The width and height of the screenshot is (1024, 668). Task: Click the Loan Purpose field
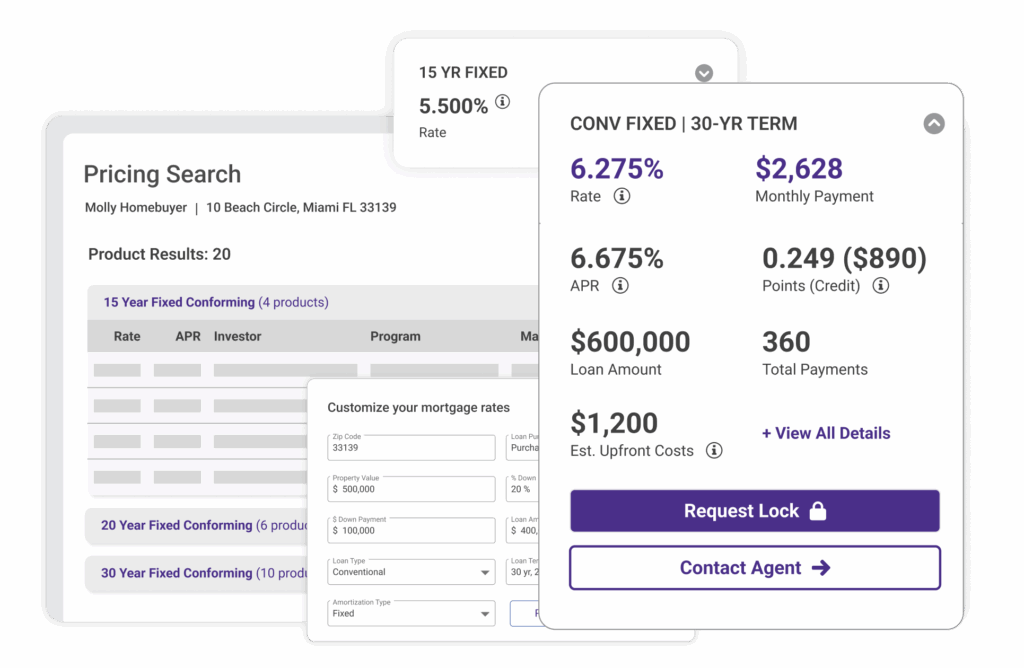522,448
